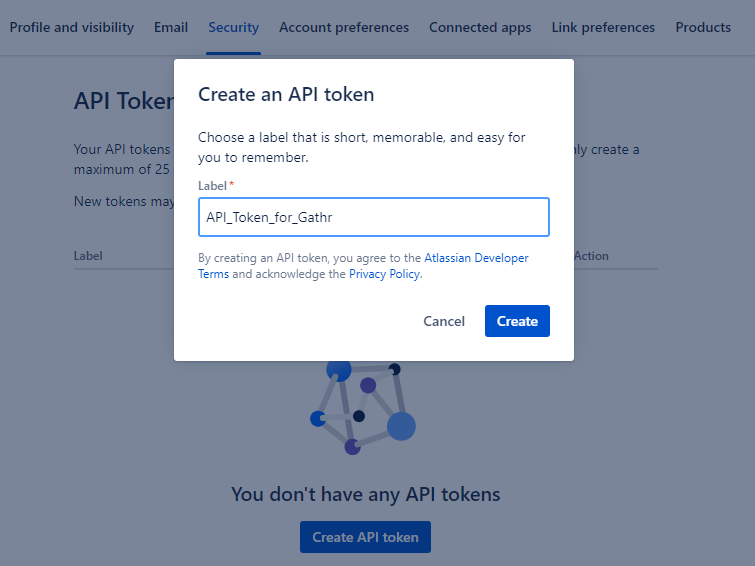This screenshot has width=755, height=566.
Task: Open the Profile and visibility tab
Action: point(71,28)
